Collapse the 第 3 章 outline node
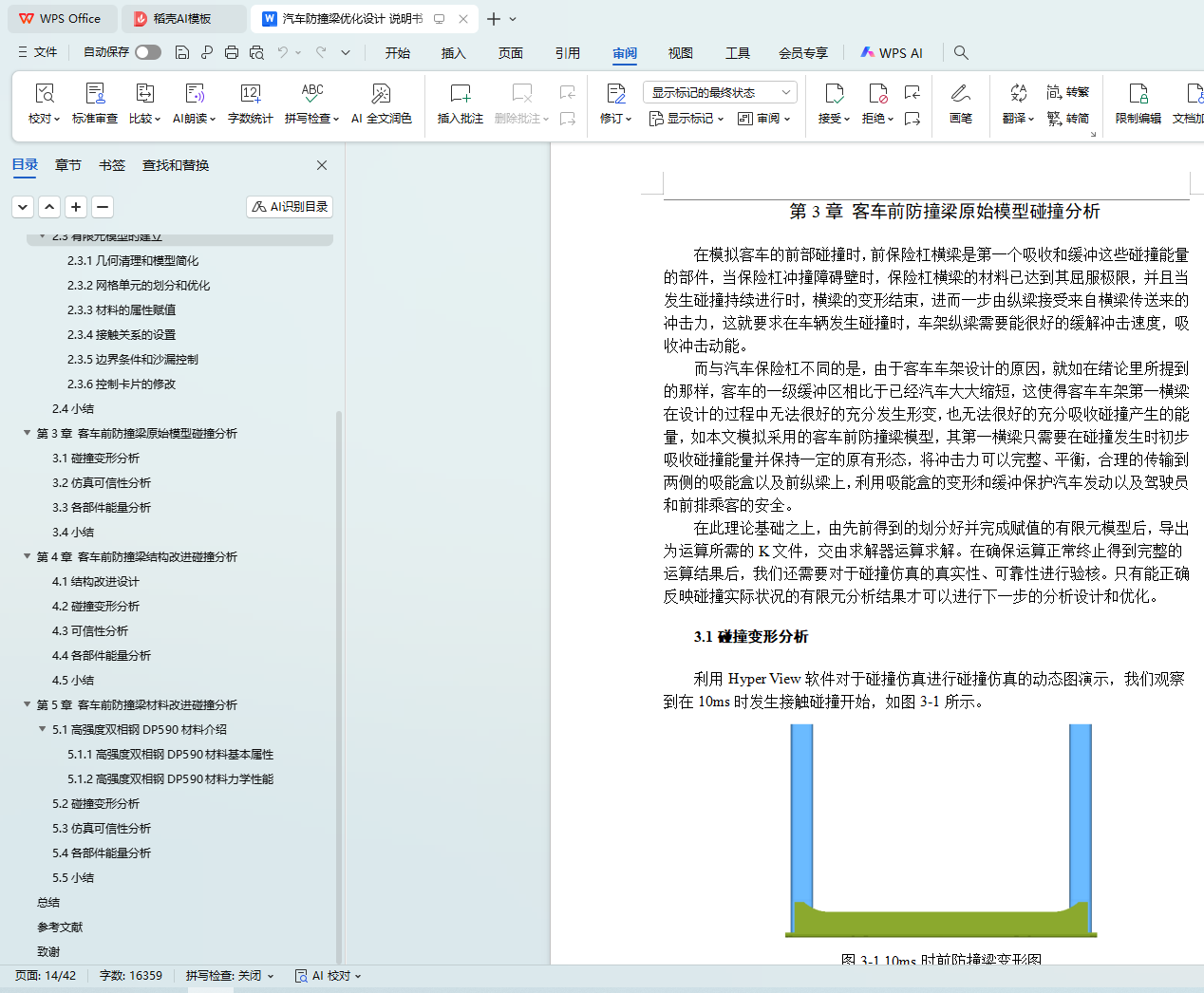1204x993 pixels. pyautogui.click(x=28, y=433)
